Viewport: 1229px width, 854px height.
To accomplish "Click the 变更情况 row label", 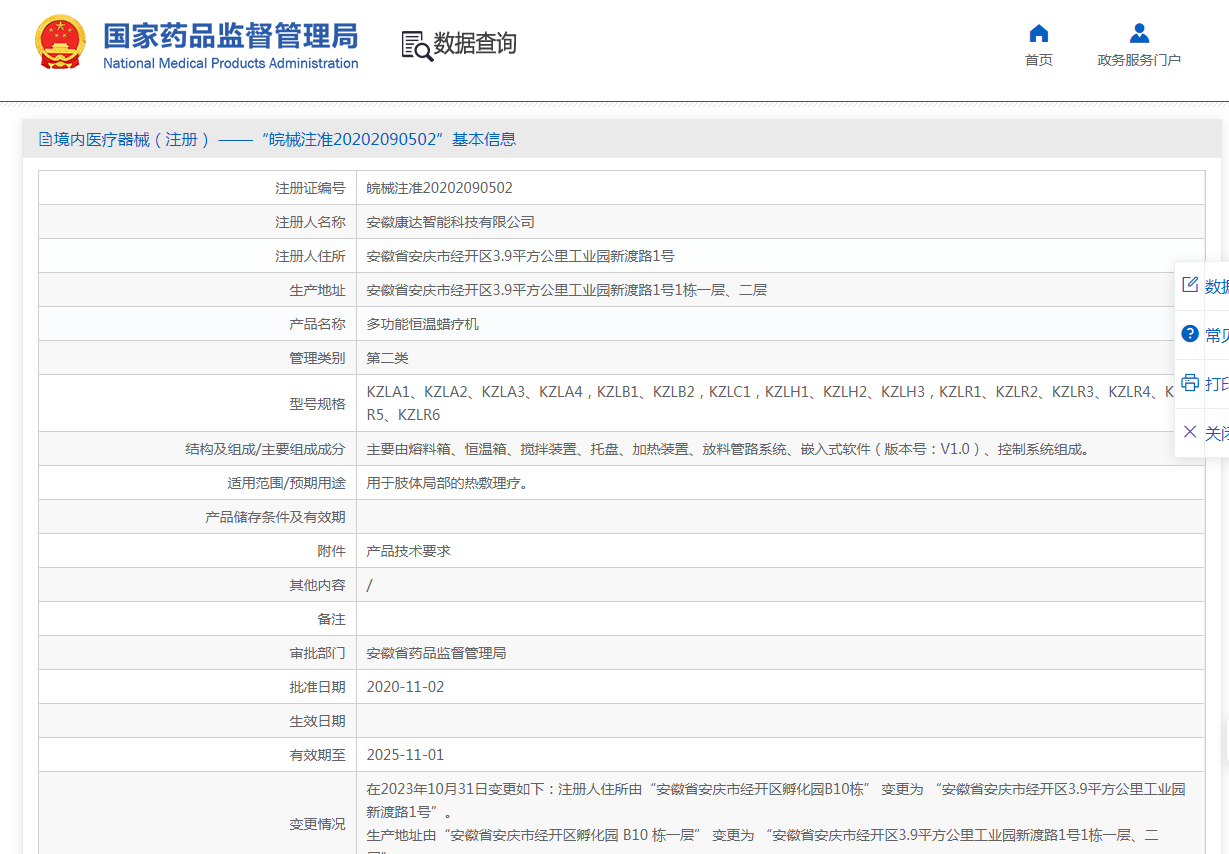I will [x=317, y=824].
